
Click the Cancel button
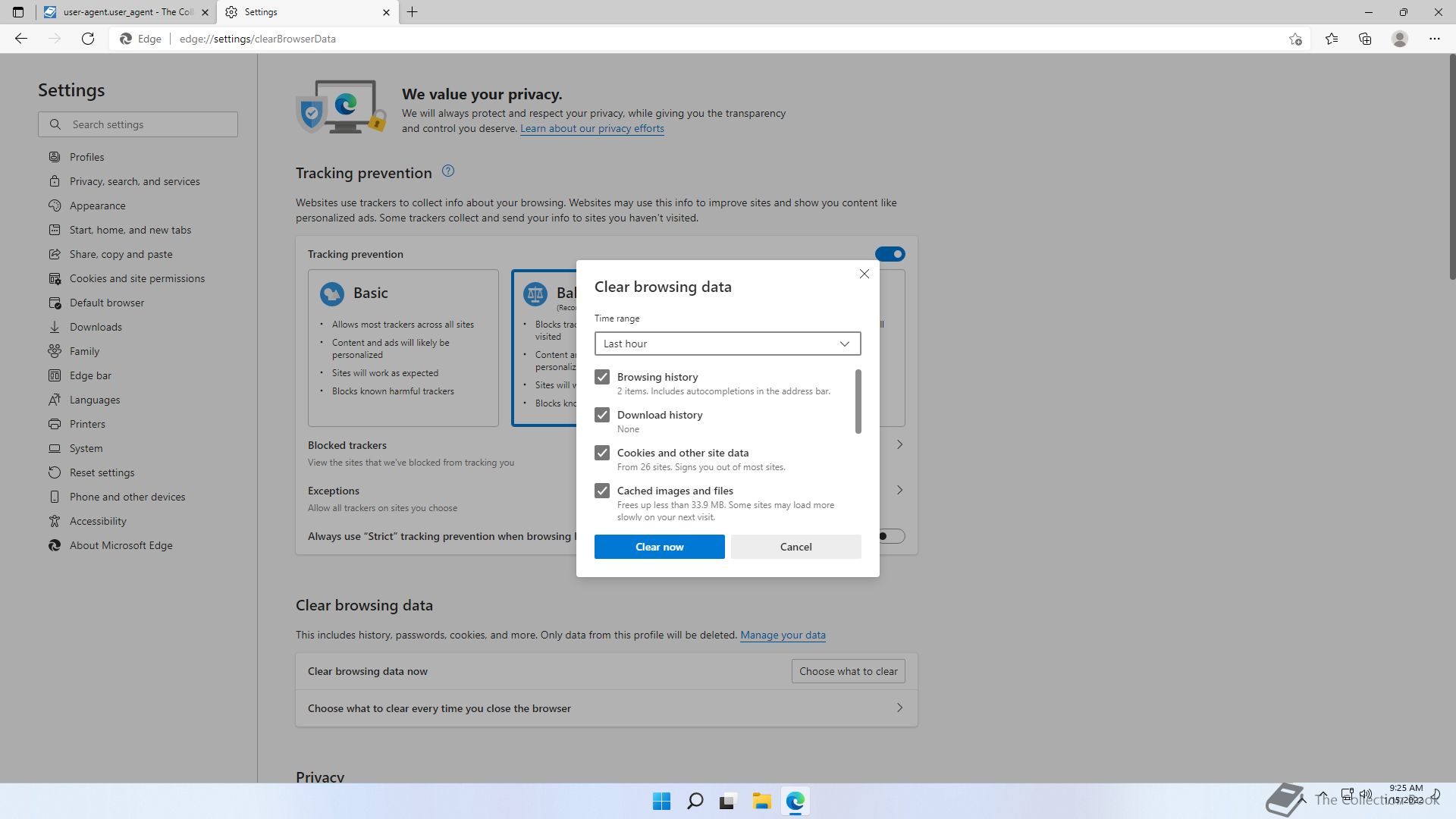click(x=795, y=547)
